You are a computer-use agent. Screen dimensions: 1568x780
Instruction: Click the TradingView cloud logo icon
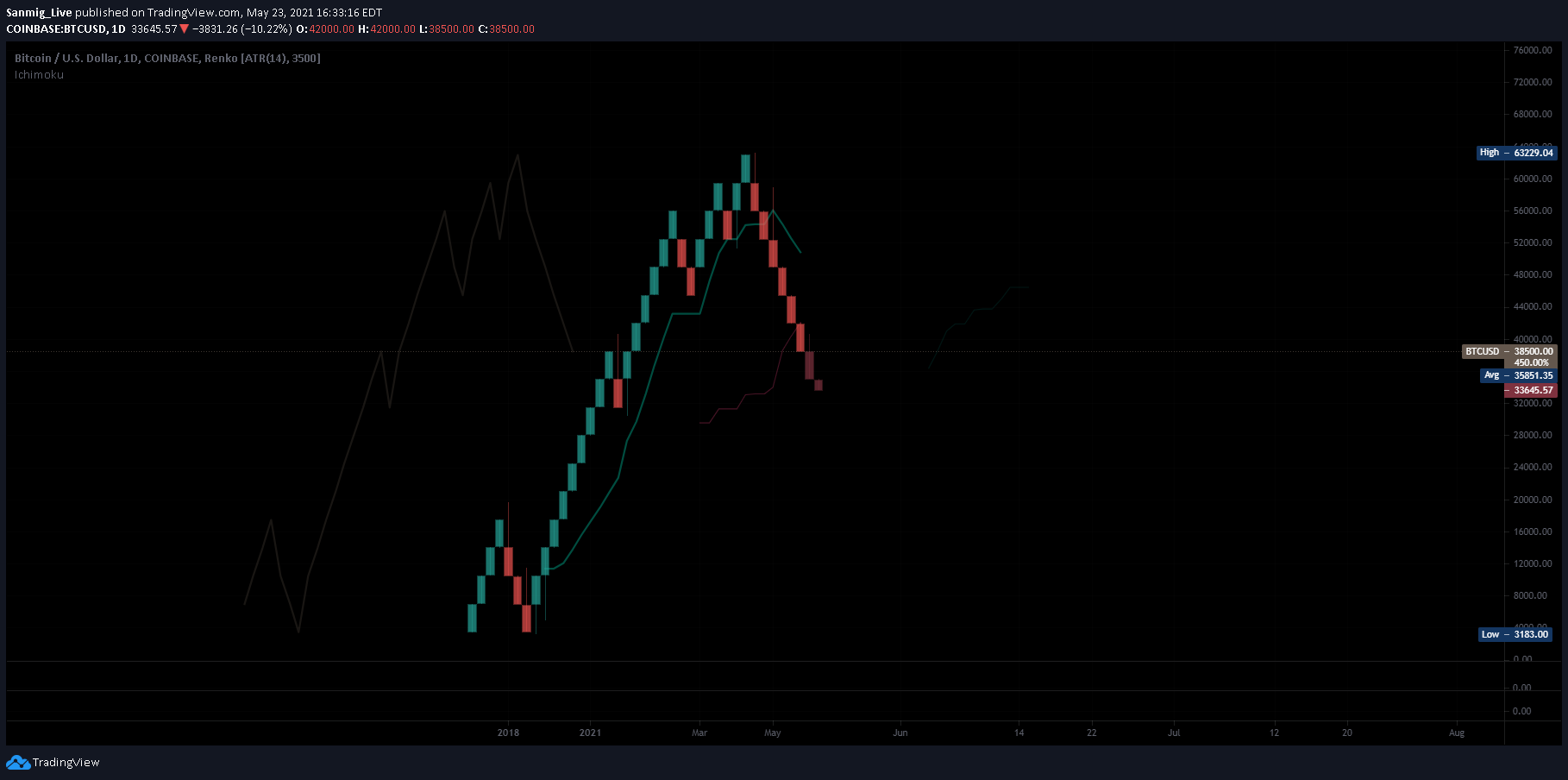click(18, 763)
